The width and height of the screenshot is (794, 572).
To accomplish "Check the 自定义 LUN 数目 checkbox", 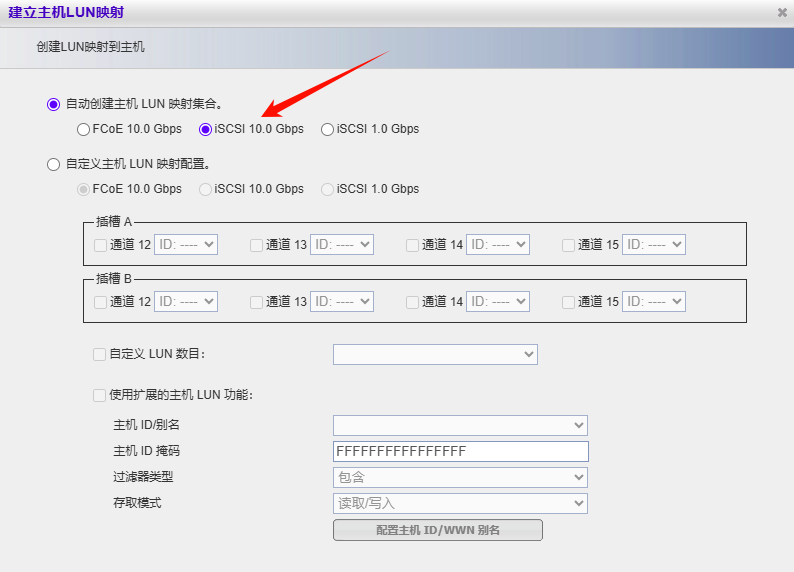I will (99, 354).
